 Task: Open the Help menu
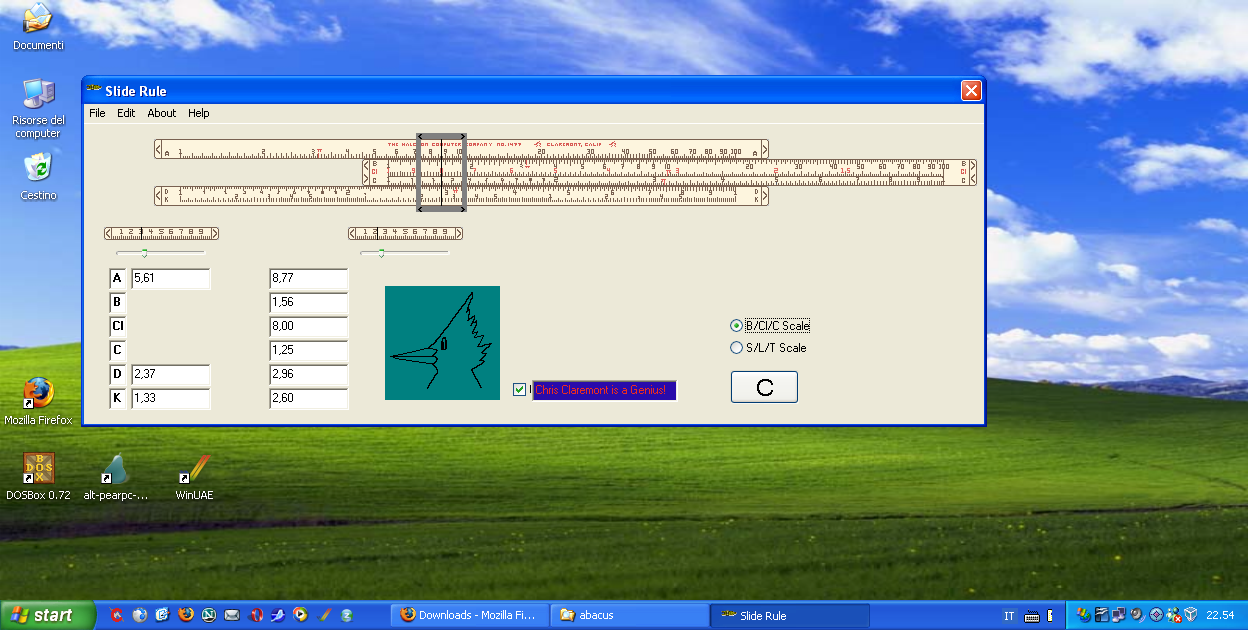coord(199,113)
